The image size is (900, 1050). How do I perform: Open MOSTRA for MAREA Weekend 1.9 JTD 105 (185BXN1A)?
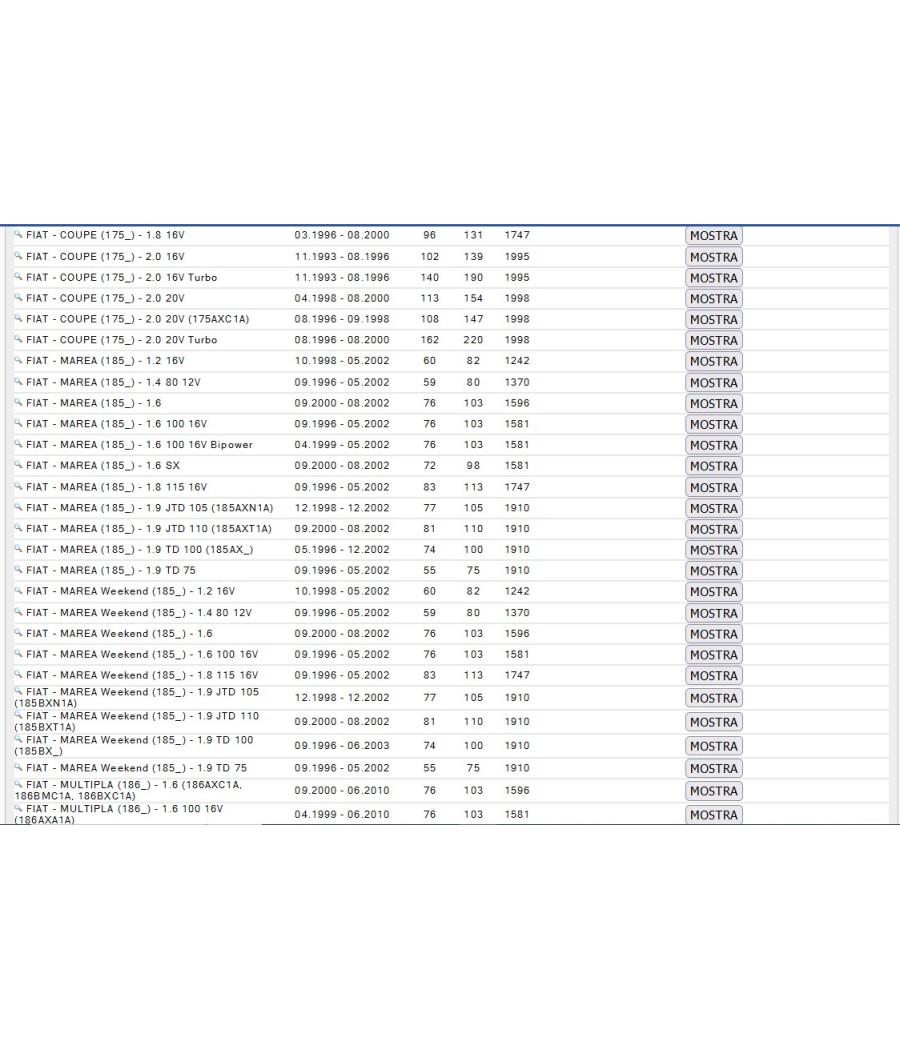714,698
